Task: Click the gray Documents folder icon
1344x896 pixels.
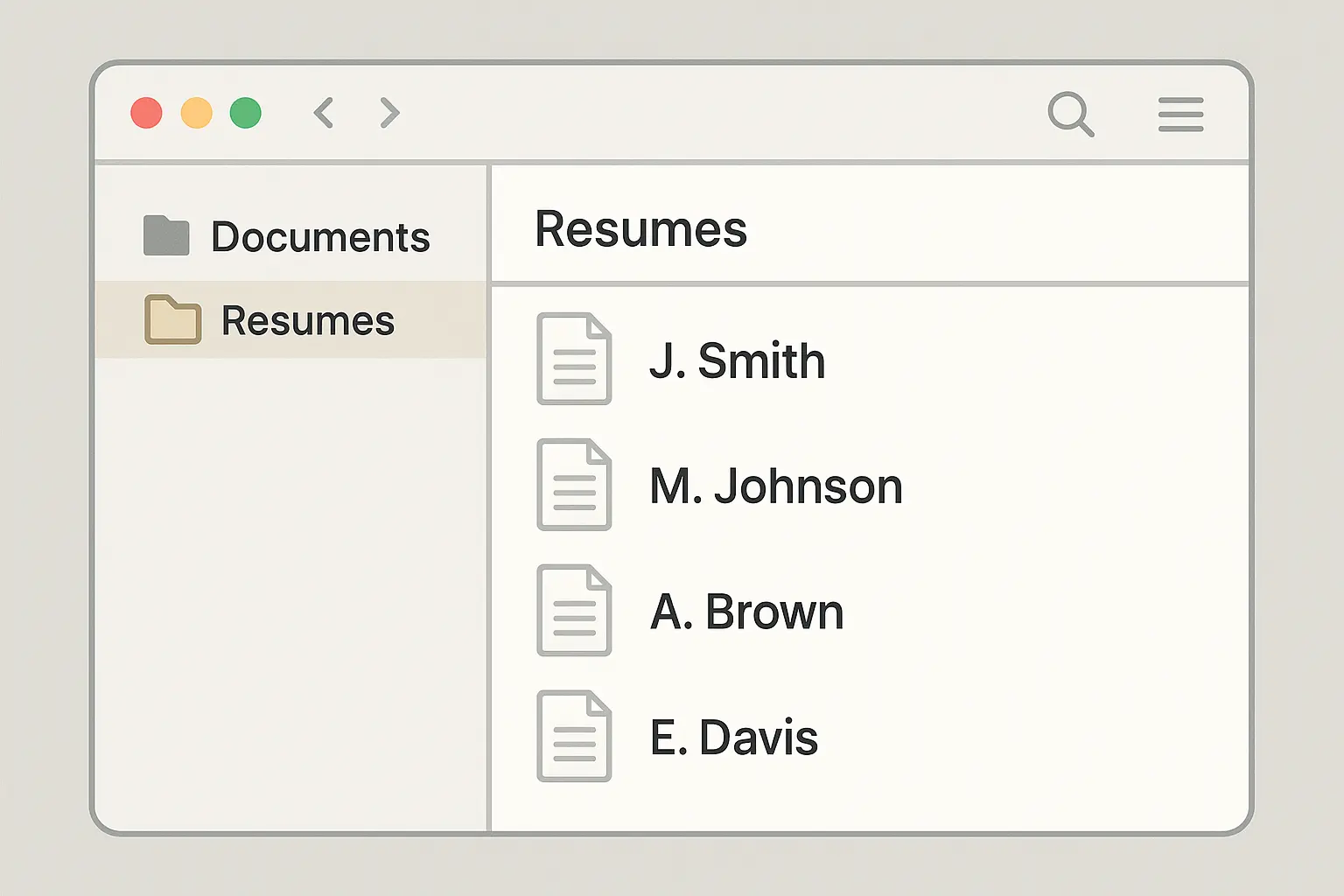Action: [x=166, y=236]
